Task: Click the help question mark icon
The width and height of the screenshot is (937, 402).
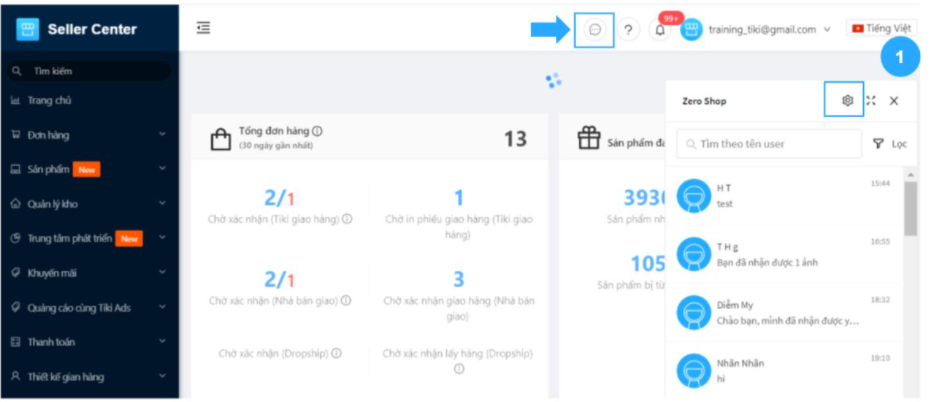Action: tap(628, 30)
